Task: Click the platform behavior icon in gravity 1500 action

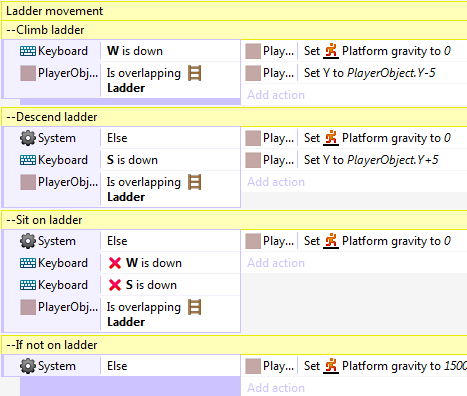Action: [x=331, y=366]
